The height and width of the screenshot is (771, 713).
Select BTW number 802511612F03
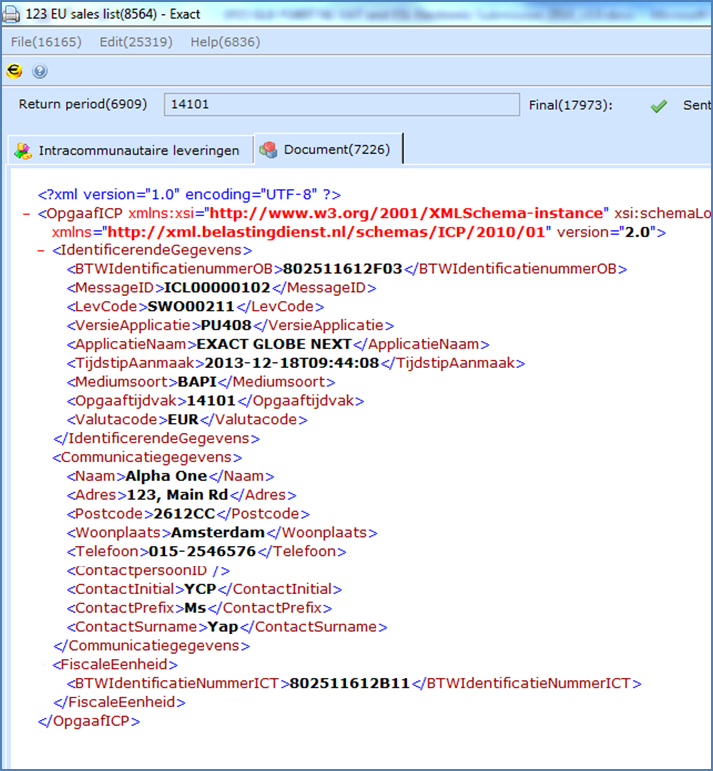(343, 269)
